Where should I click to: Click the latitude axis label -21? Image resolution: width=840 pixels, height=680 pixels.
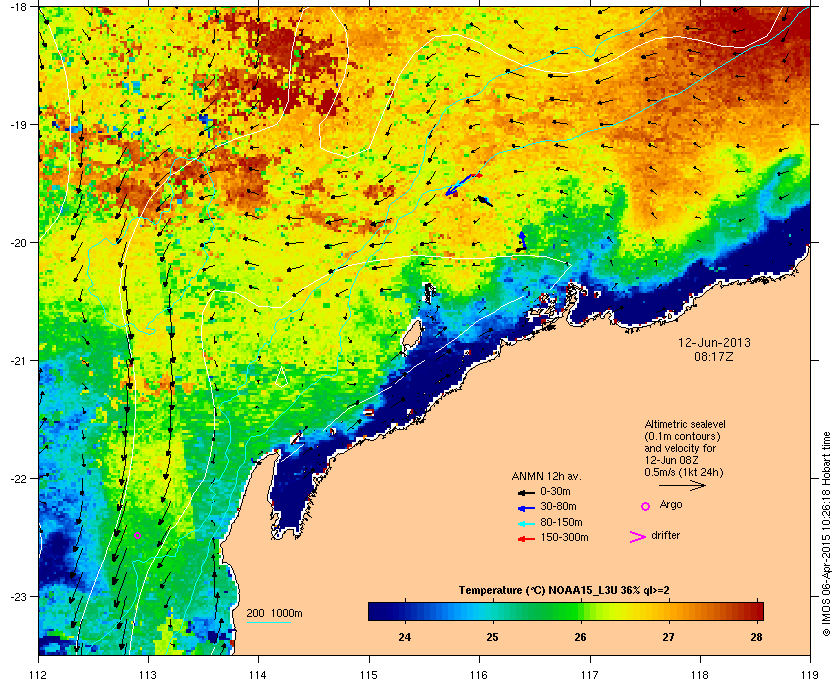click(x=19, y=361)
